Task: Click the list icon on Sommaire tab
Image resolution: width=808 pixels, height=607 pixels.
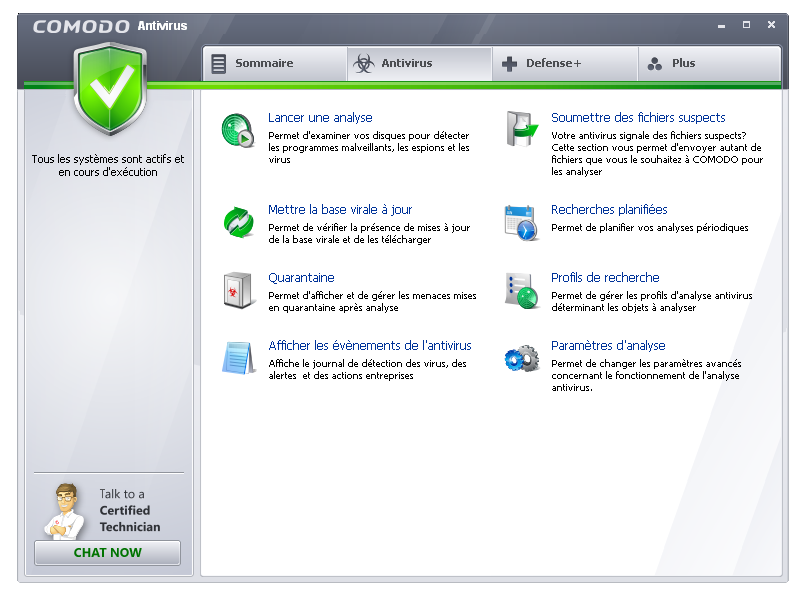Action: click(218, 64)
